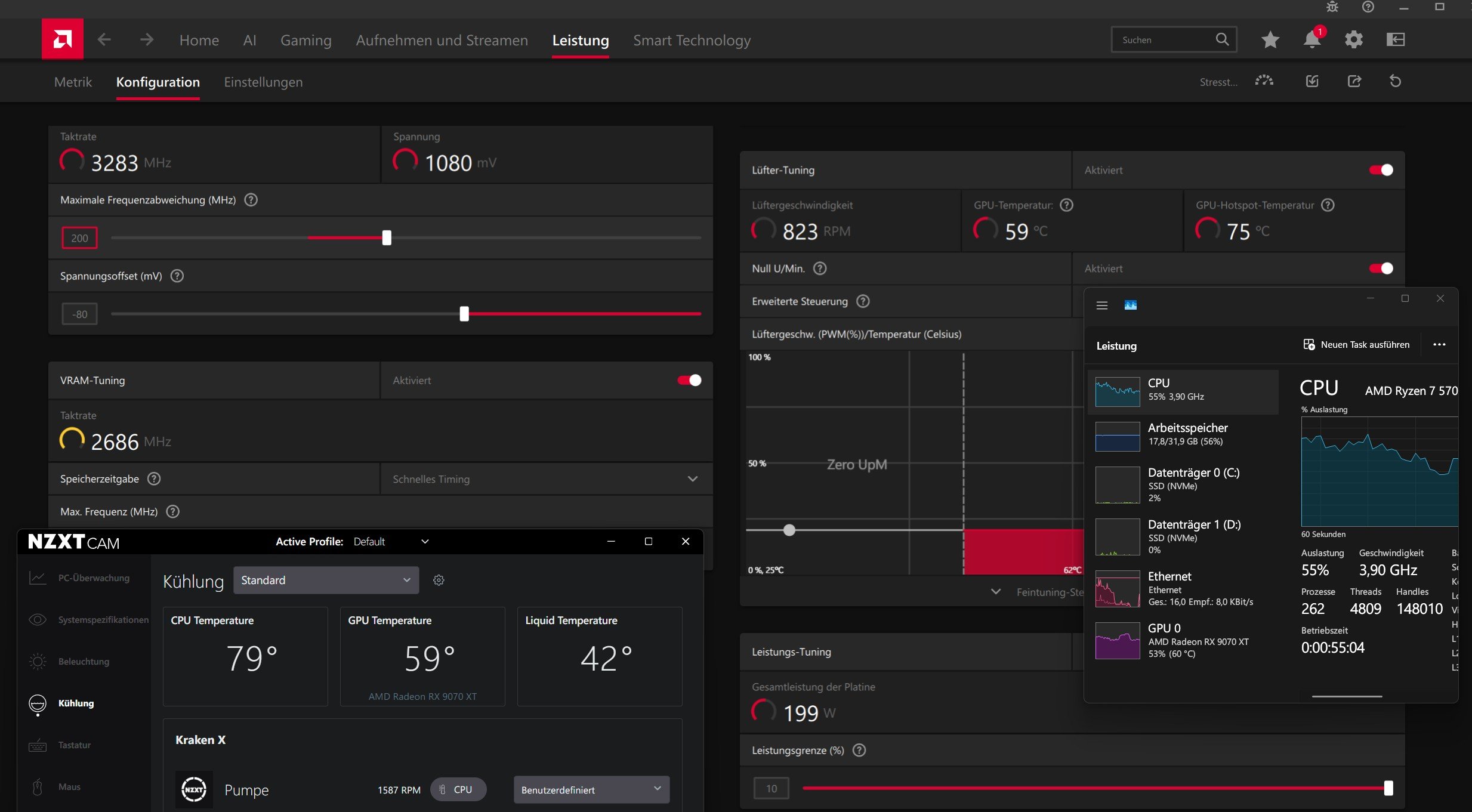This screenshot has width=1472, height=812.
Task: Open the notifications bell icon
Action: (1311, 40)
